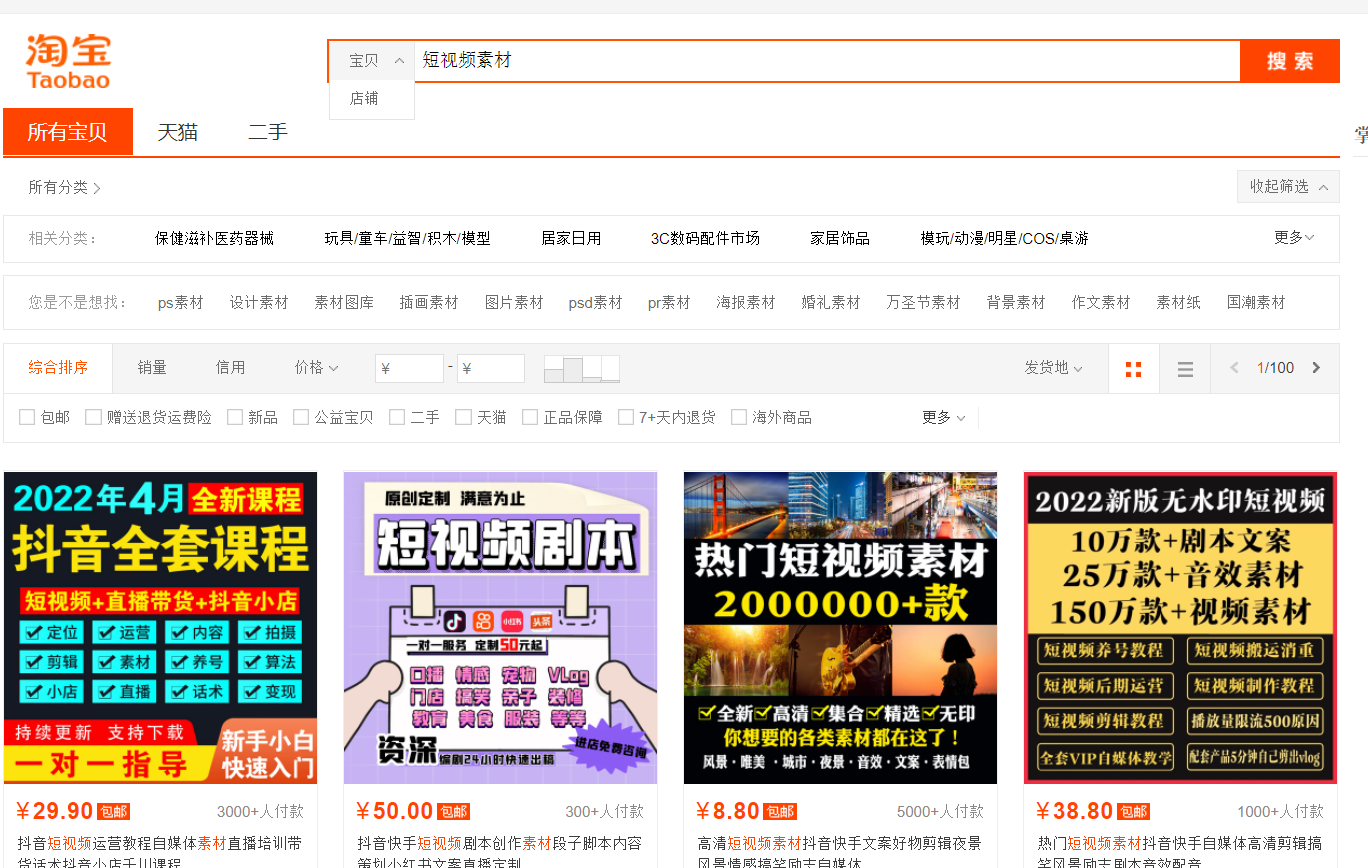Click 包邮 badge on ¥50.00 item
This screenshot has height=868, width=1368.
pos(454,812)
